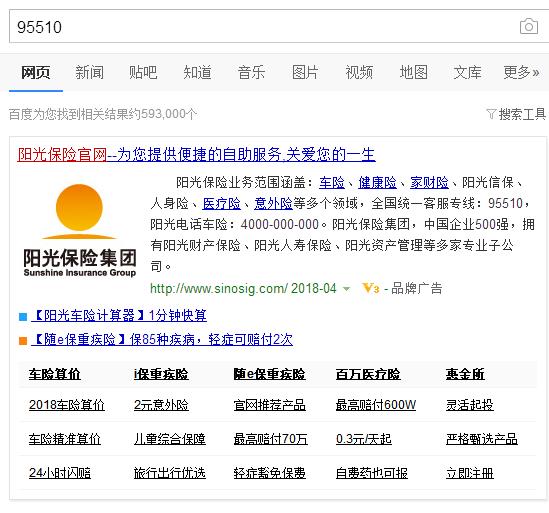Open the 最高赔付600W link

(x=376, y=405)
